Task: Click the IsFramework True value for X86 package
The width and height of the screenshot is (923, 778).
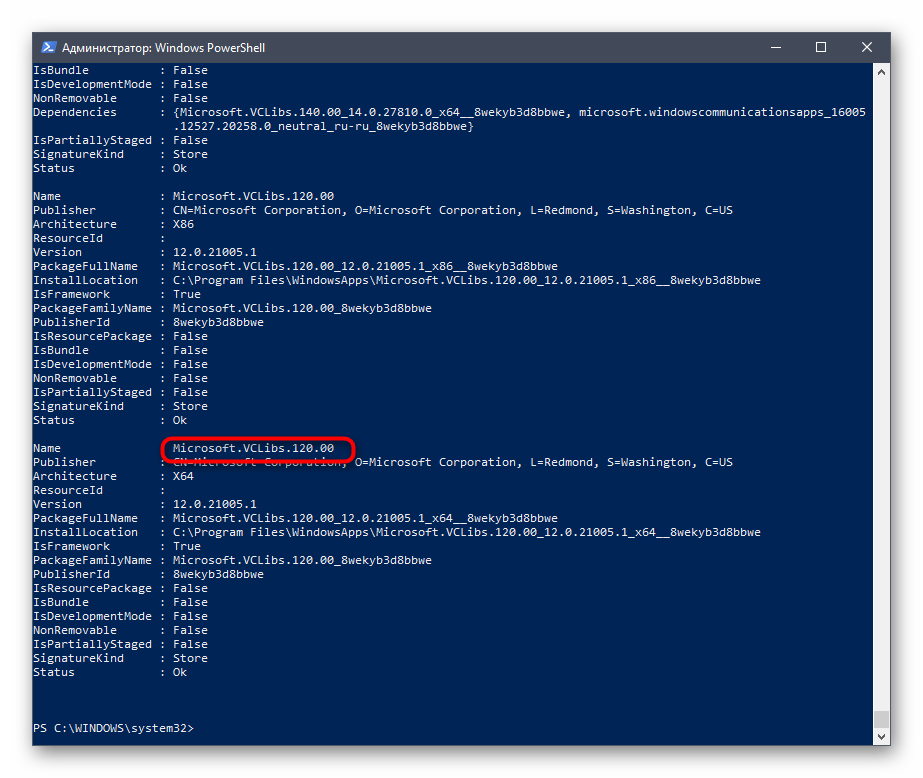Action: [187, 294]
